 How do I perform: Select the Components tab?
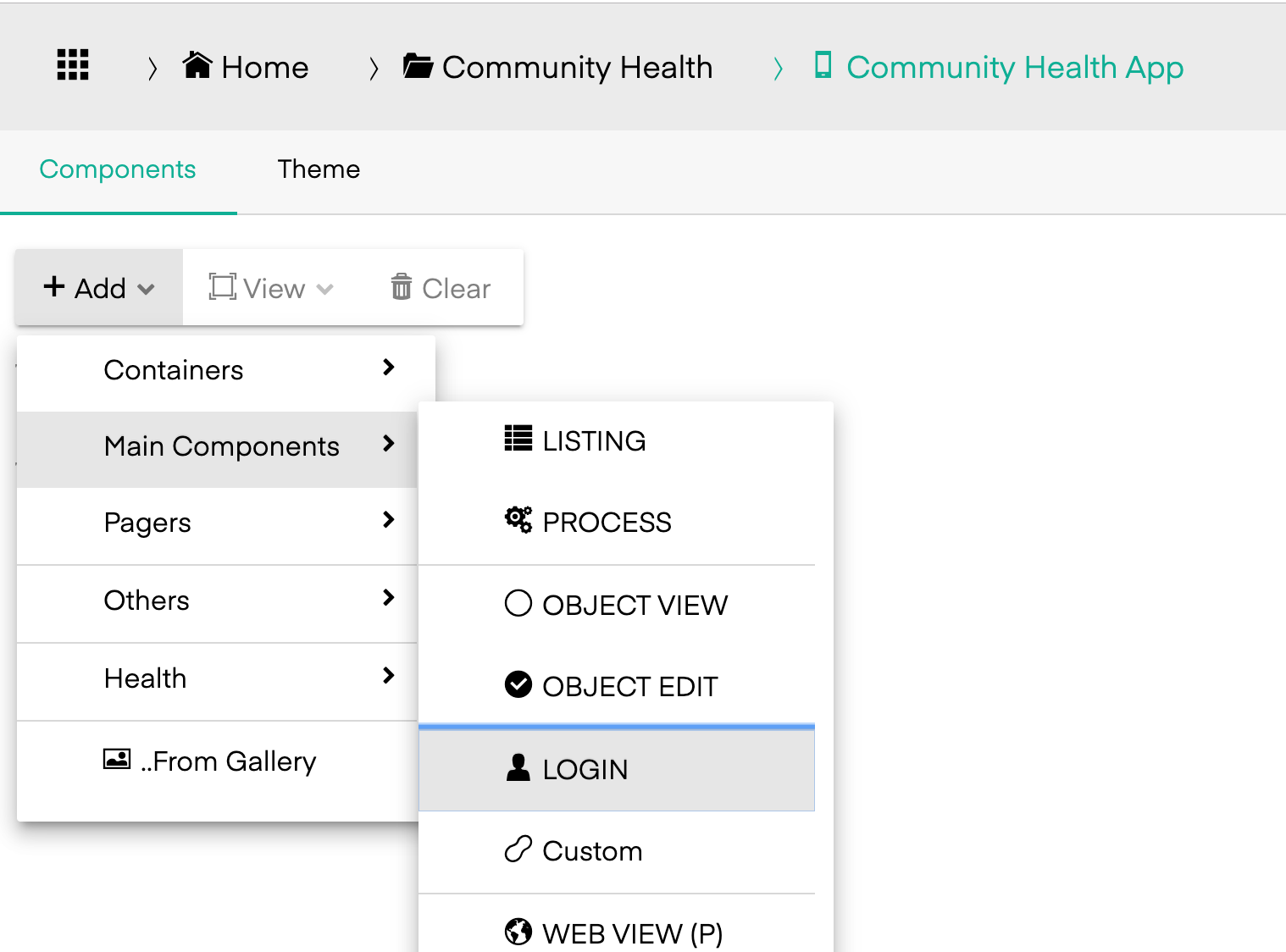click(118, 169)
